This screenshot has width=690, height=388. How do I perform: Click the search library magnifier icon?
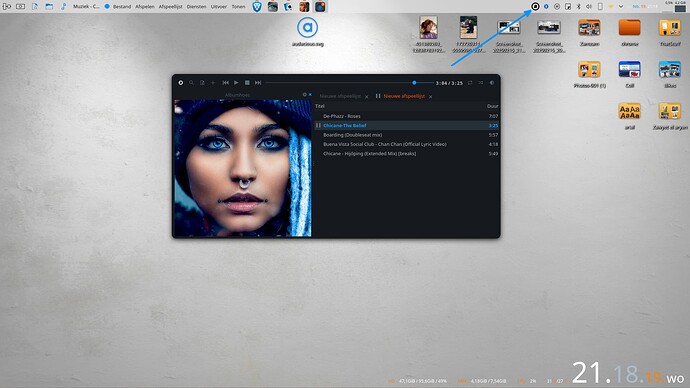pyautogui.click(x=191, y=83)
